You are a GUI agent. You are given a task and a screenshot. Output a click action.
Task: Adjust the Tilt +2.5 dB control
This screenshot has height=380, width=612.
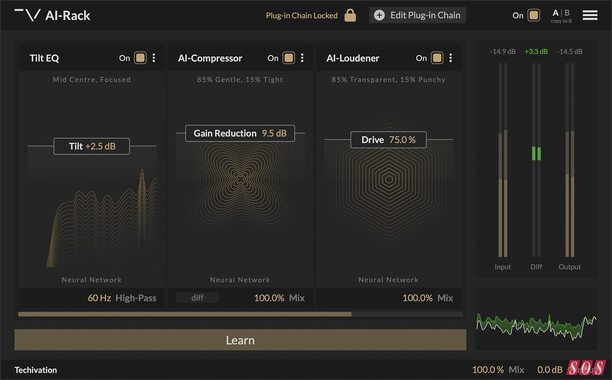[92, 146]
